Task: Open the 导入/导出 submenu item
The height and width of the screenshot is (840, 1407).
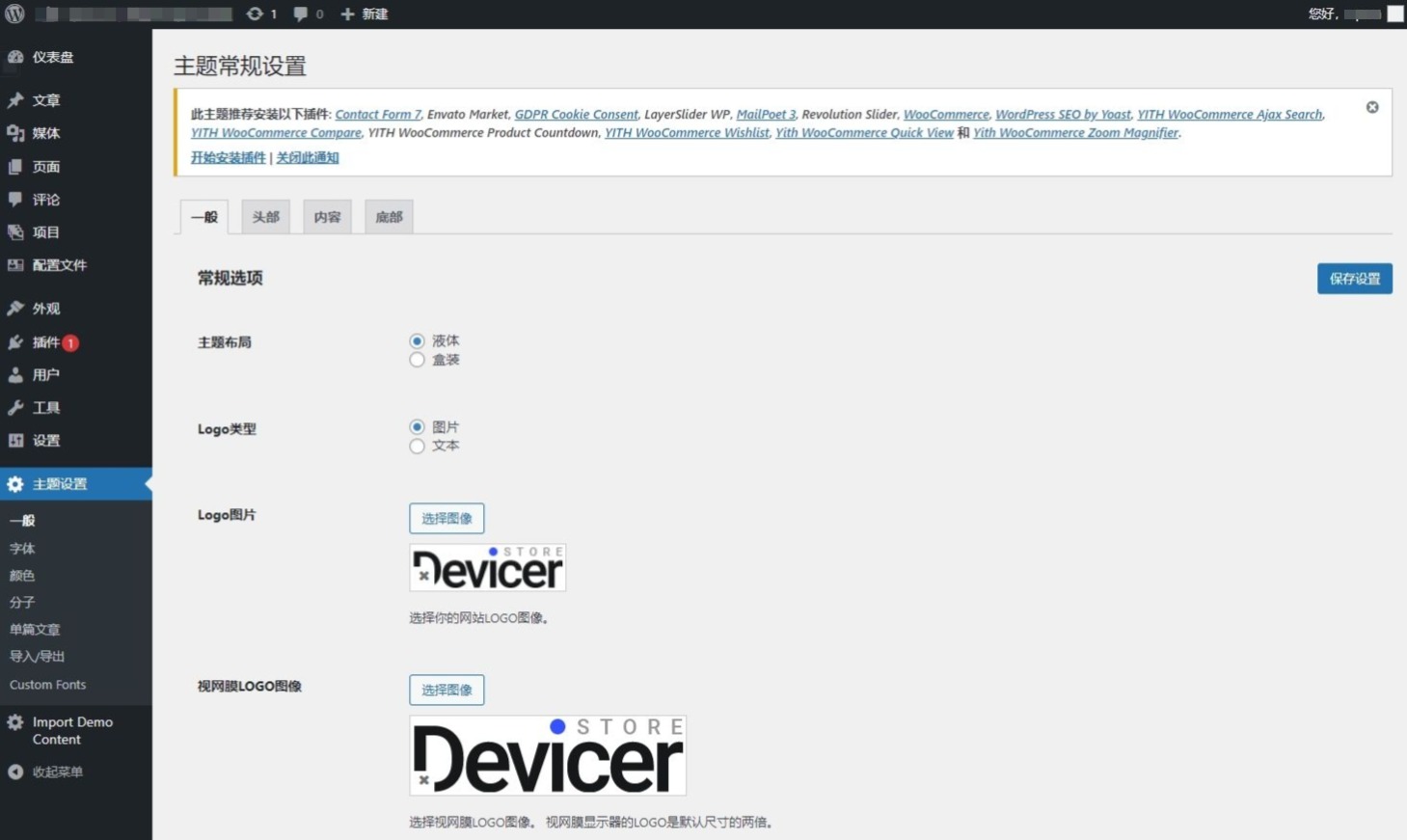Action: pyautogui.click(x=37, y=657)
